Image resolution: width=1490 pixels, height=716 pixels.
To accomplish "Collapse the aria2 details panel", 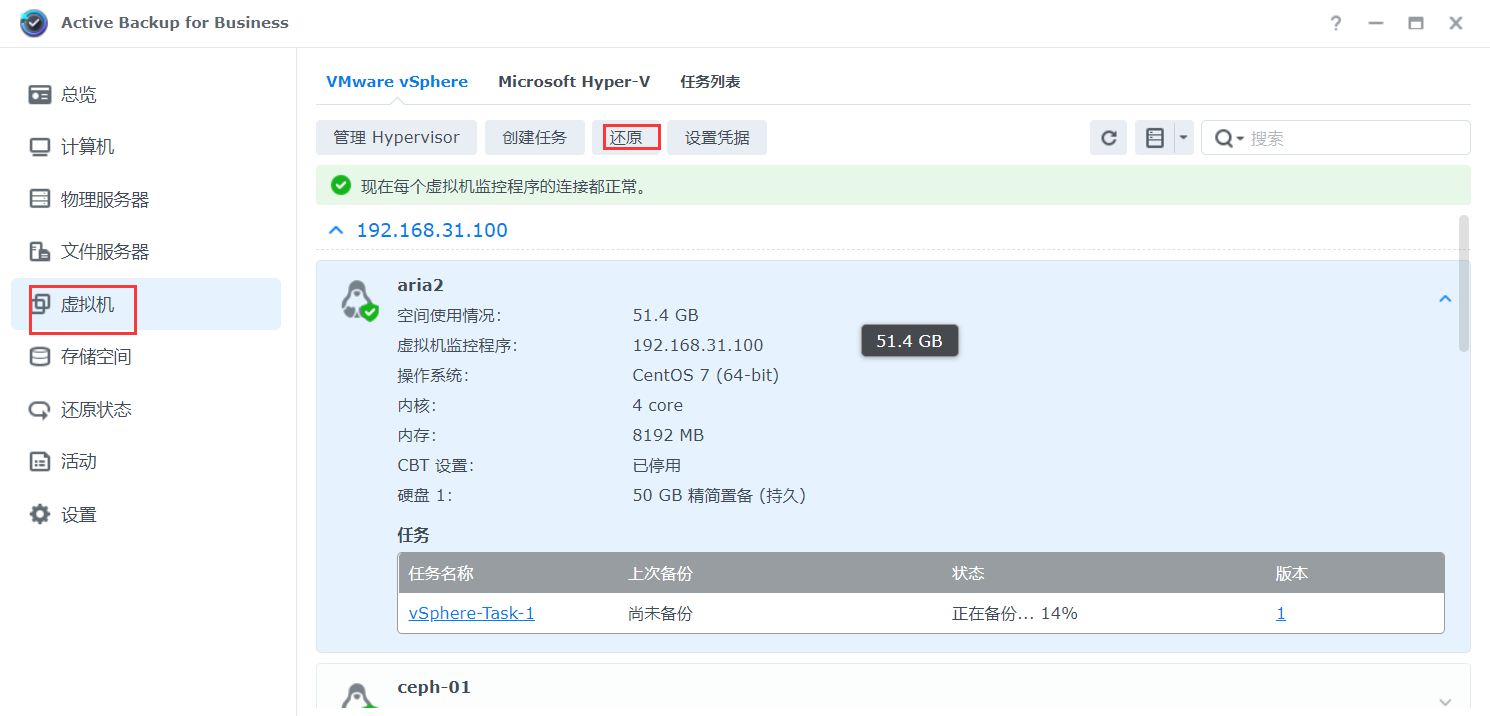I will (1444, 298).
